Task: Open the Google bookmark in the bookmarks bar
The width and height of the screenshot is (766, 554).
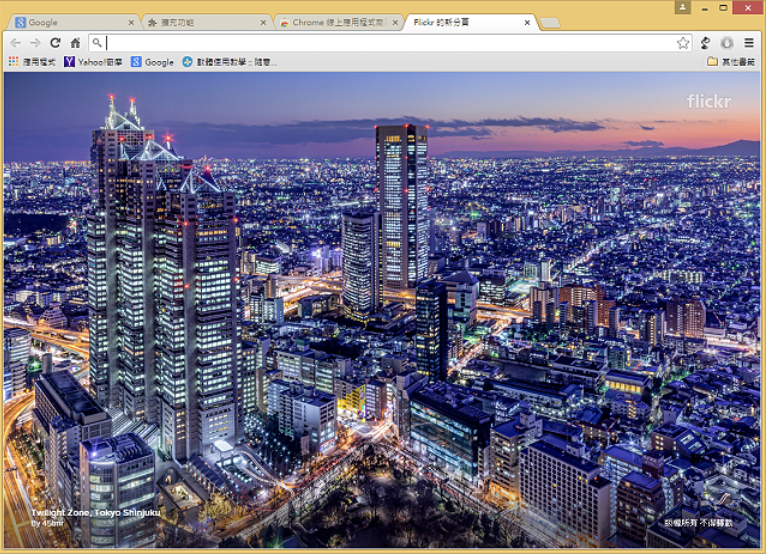Action: pyautogui.click(x=152, y=62)
